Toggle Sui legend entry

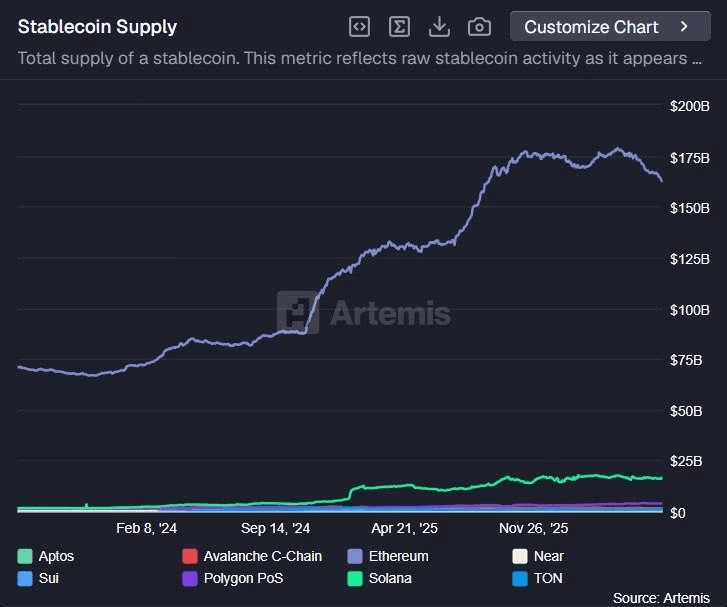pyautogui.click(x=38, y=578)
